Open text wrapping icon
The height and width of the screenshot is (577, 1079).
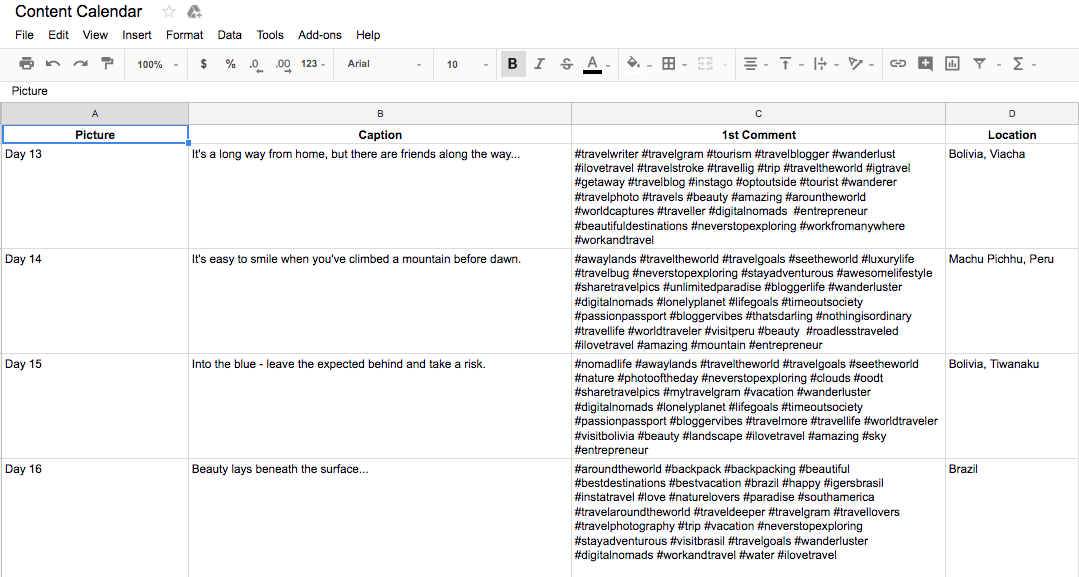[x=820, y=64]
